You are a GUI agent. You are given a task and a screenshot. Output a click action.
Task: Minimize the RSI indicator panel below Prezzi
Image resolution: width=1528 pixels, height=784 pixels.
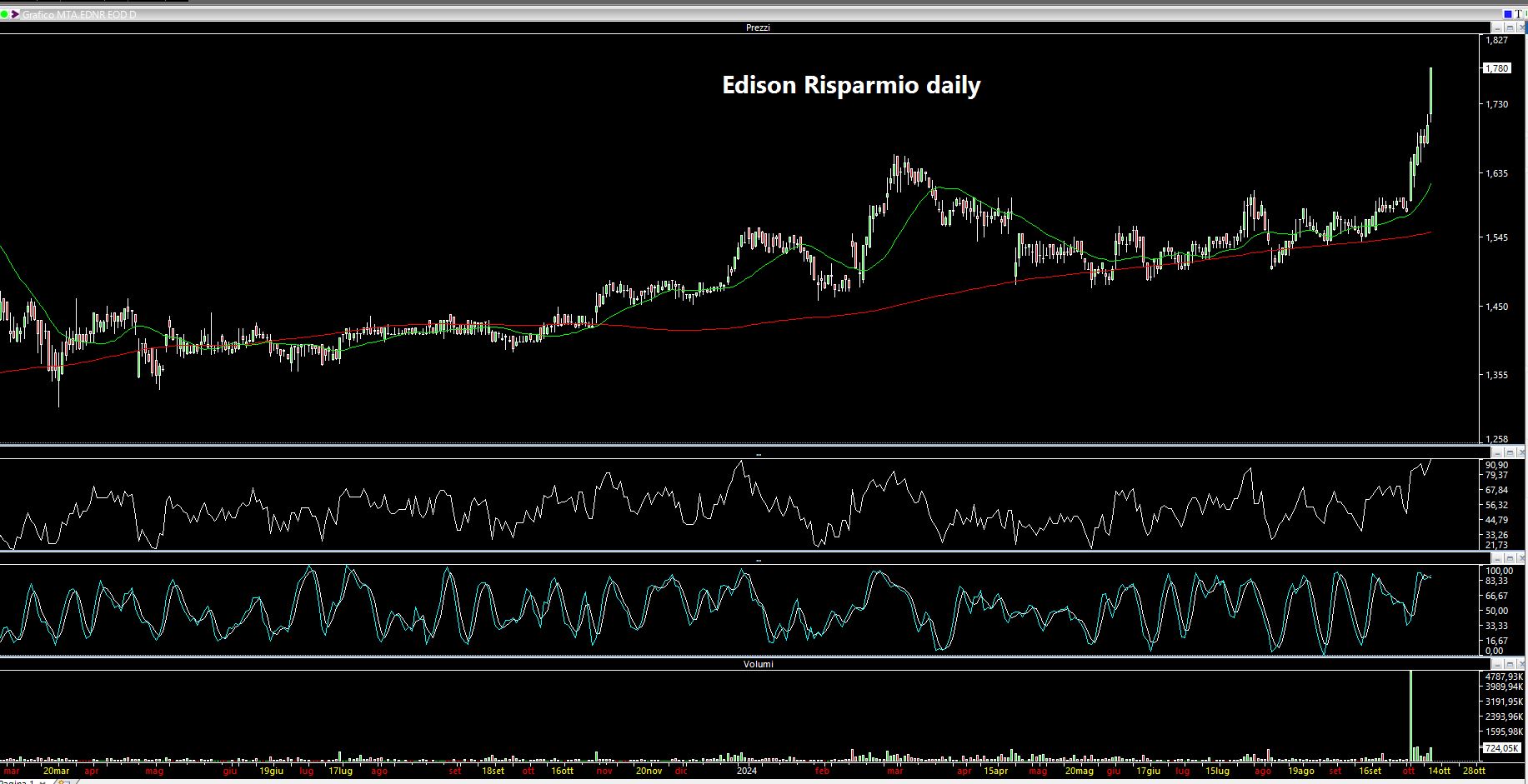pos(1497,452)
